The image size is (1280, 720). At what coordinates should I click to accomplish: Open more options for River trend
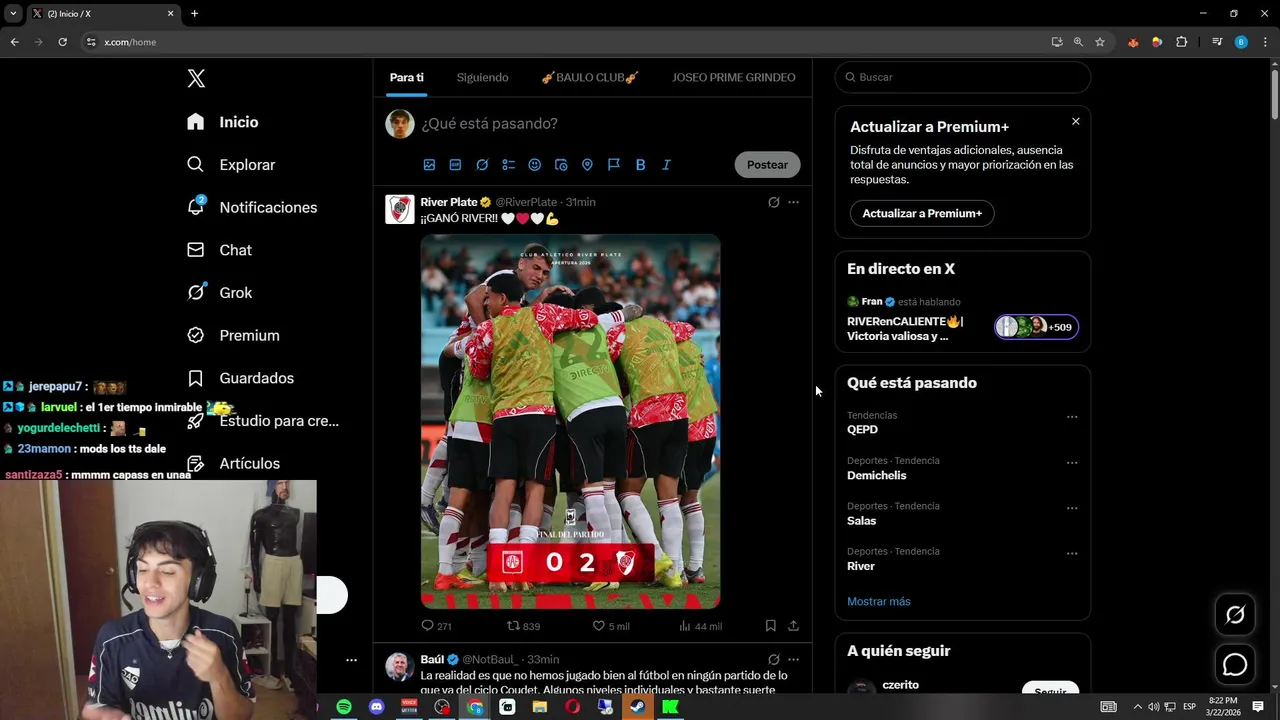(1072, 554)
